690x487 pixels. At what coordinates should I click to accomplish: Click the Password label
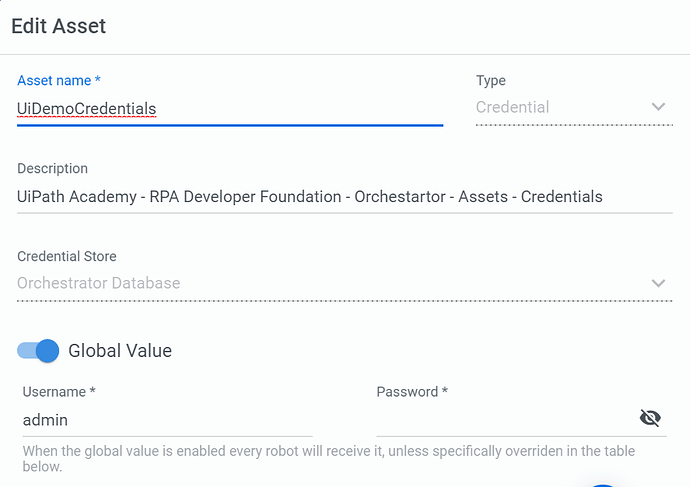412,392
